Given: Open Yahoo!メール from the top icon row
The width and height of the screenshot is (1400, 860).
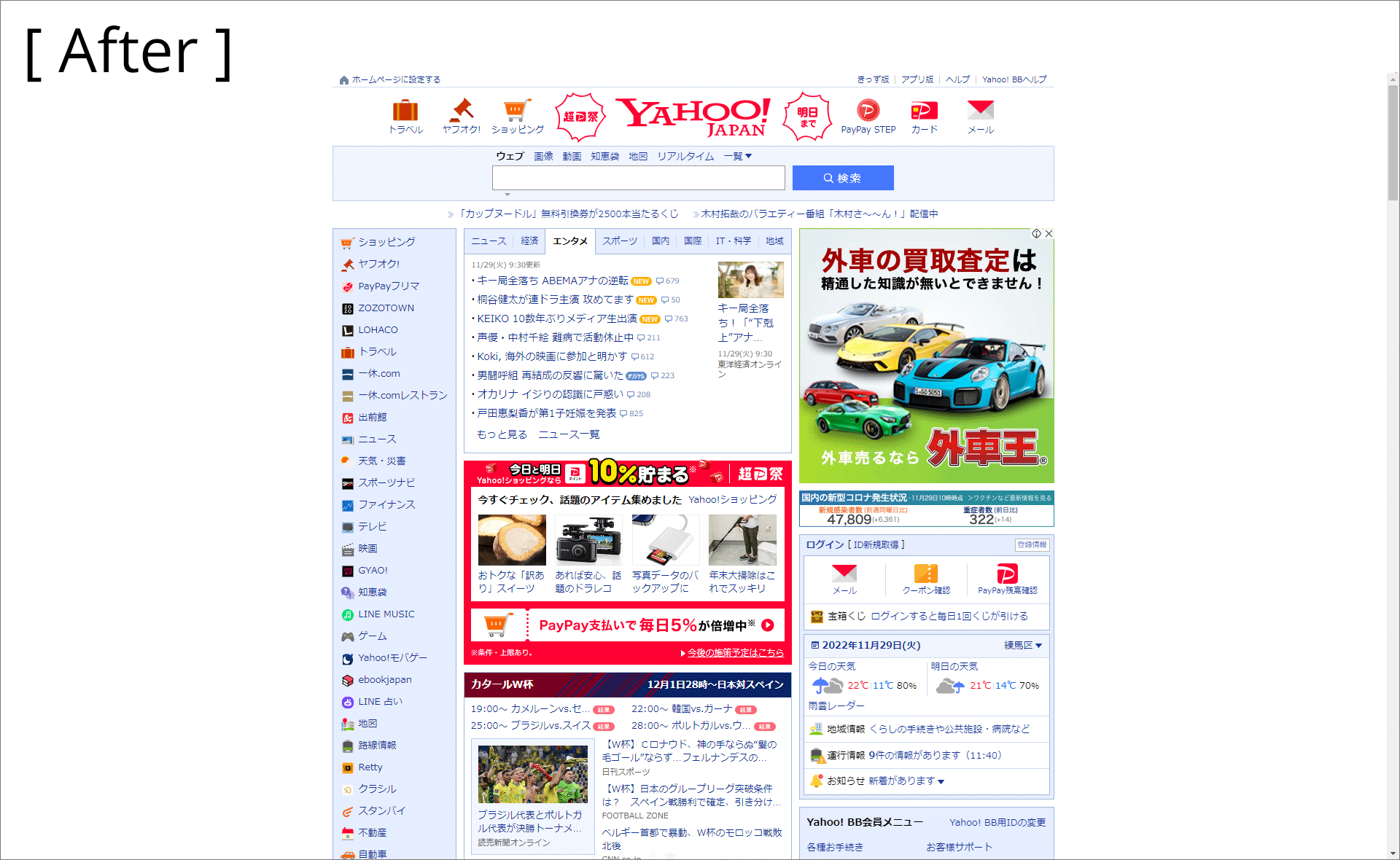Looking at the screenshot, I should coord(980,115).
